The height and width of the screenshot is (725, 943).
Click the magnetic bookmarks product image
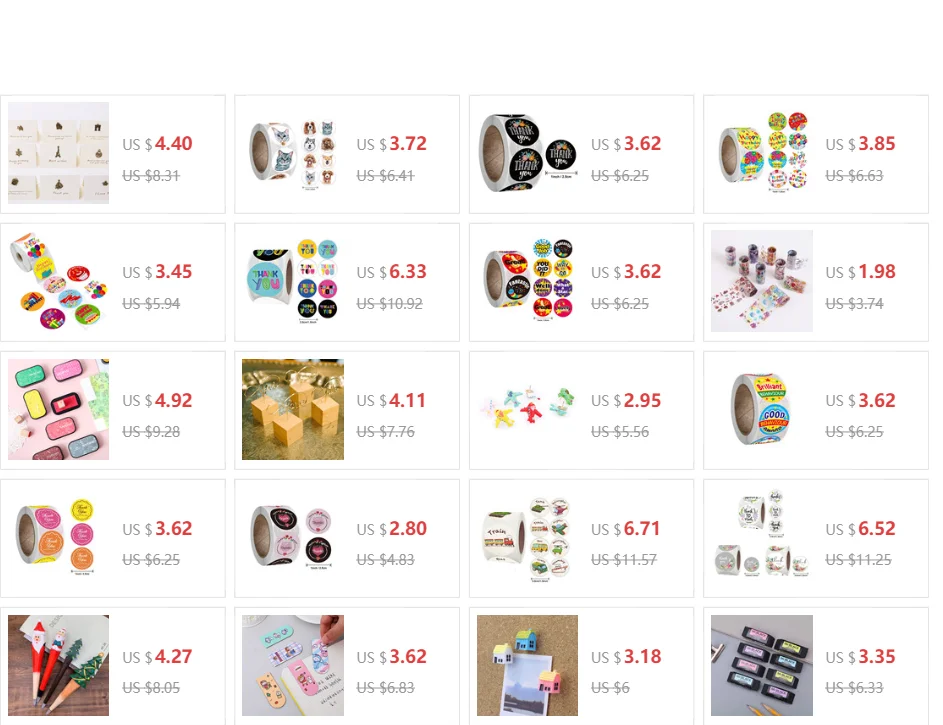[x=293, y=665]
